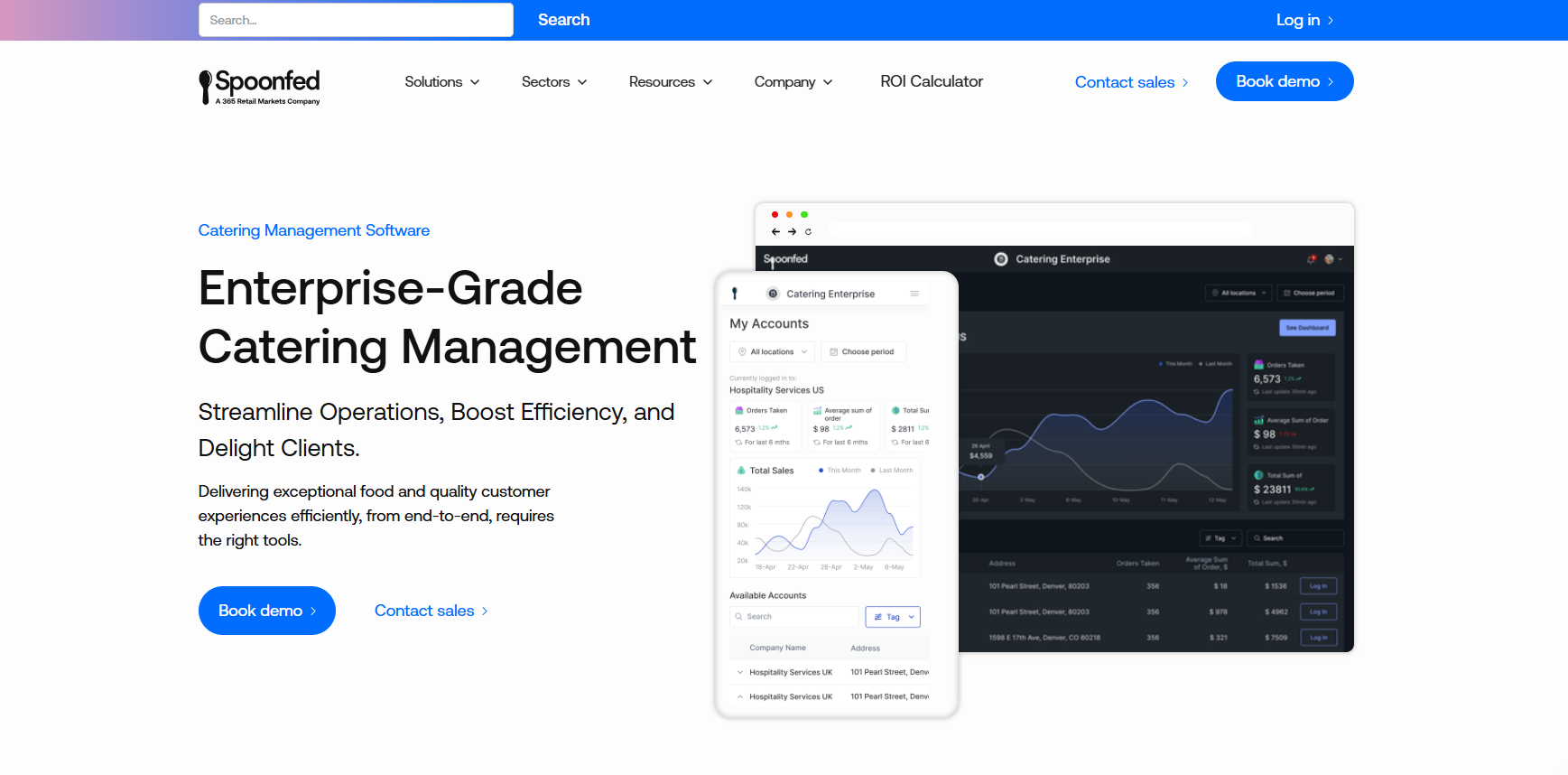Click the user avatar in the dark dashboard

(x=1329, y=259)
